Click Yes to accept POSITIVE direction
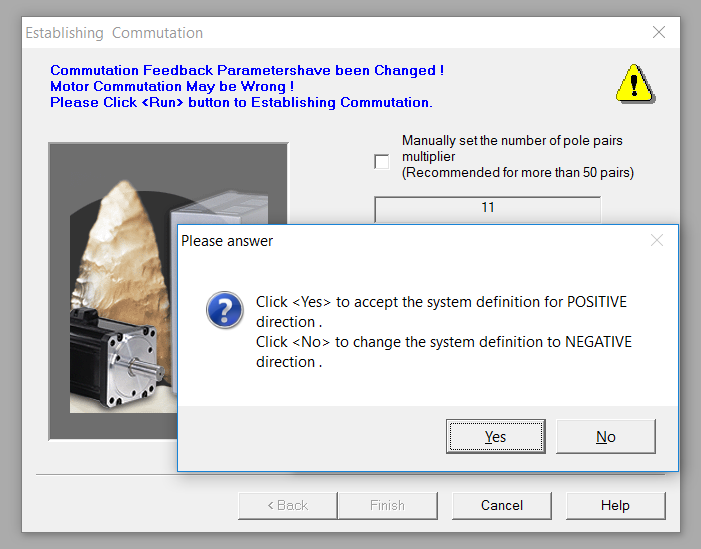Screen dimensions: 701x549 495,436
